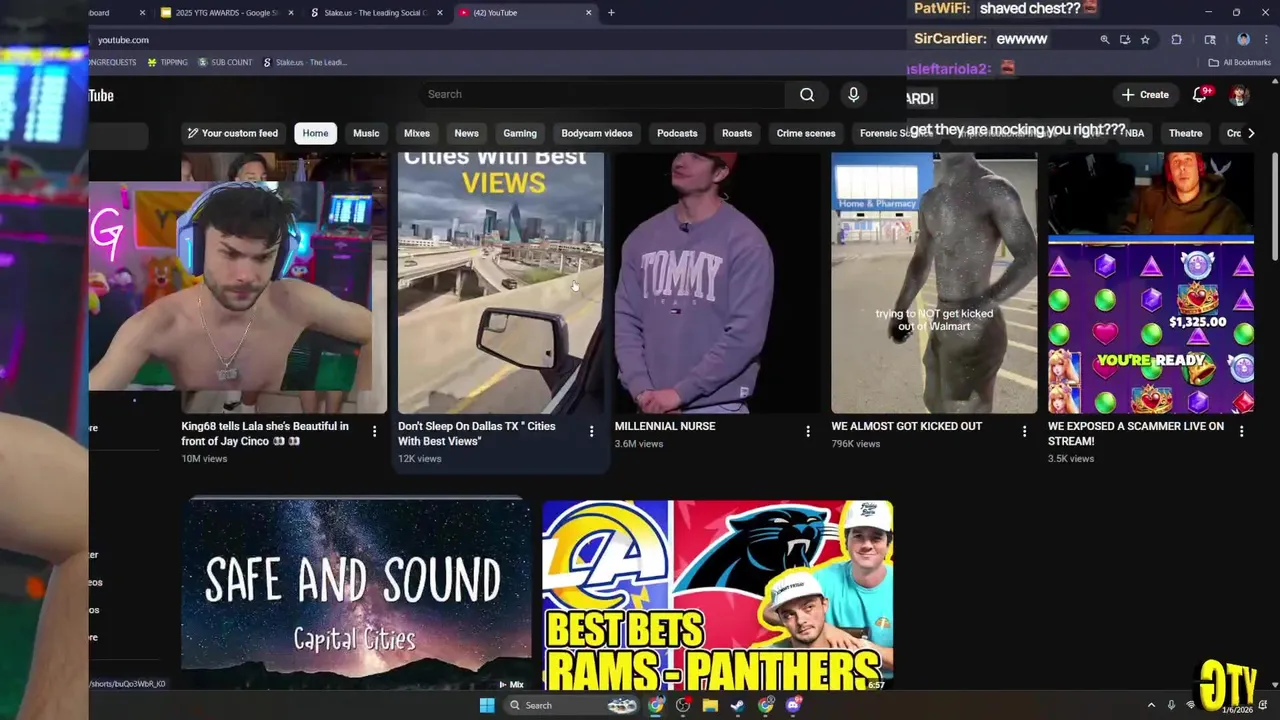Open File Explorer from taskbar
This screenshot has height=720, width=1280.
(x=710, y=705)
